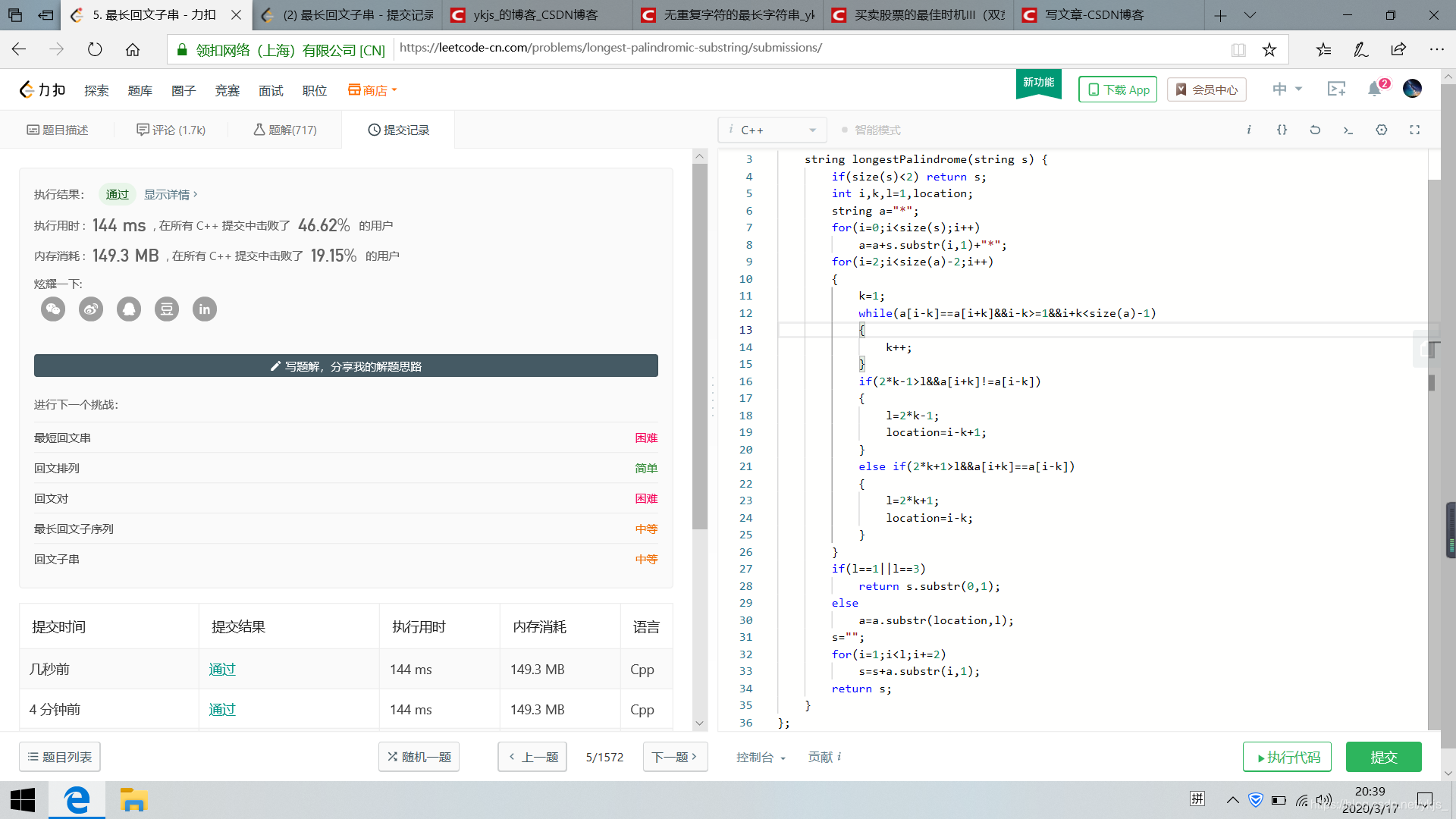Reset code with the restore icon

click(x=1315, y=130)
